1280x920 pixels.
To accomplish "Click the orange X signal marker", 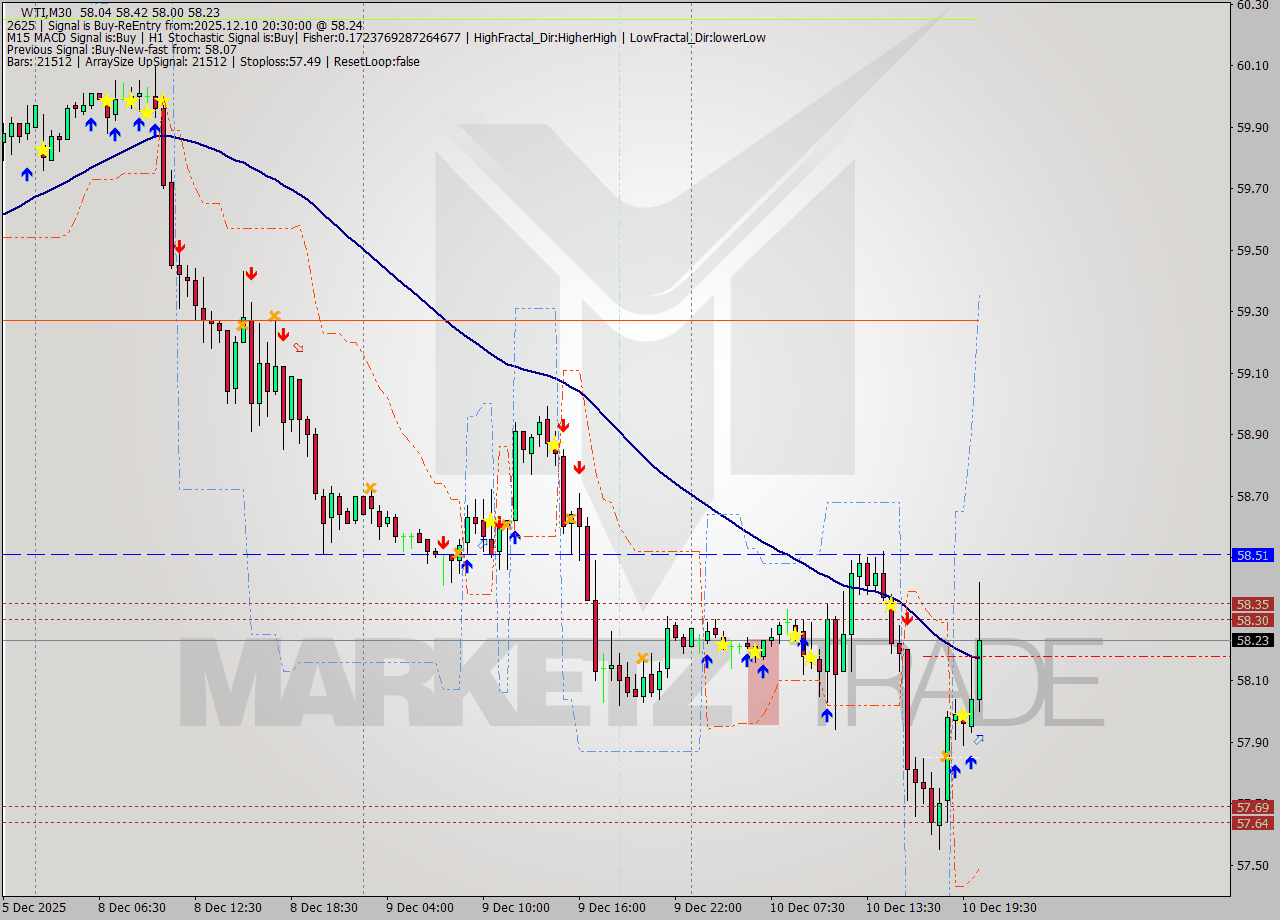I will pos(275,316).
